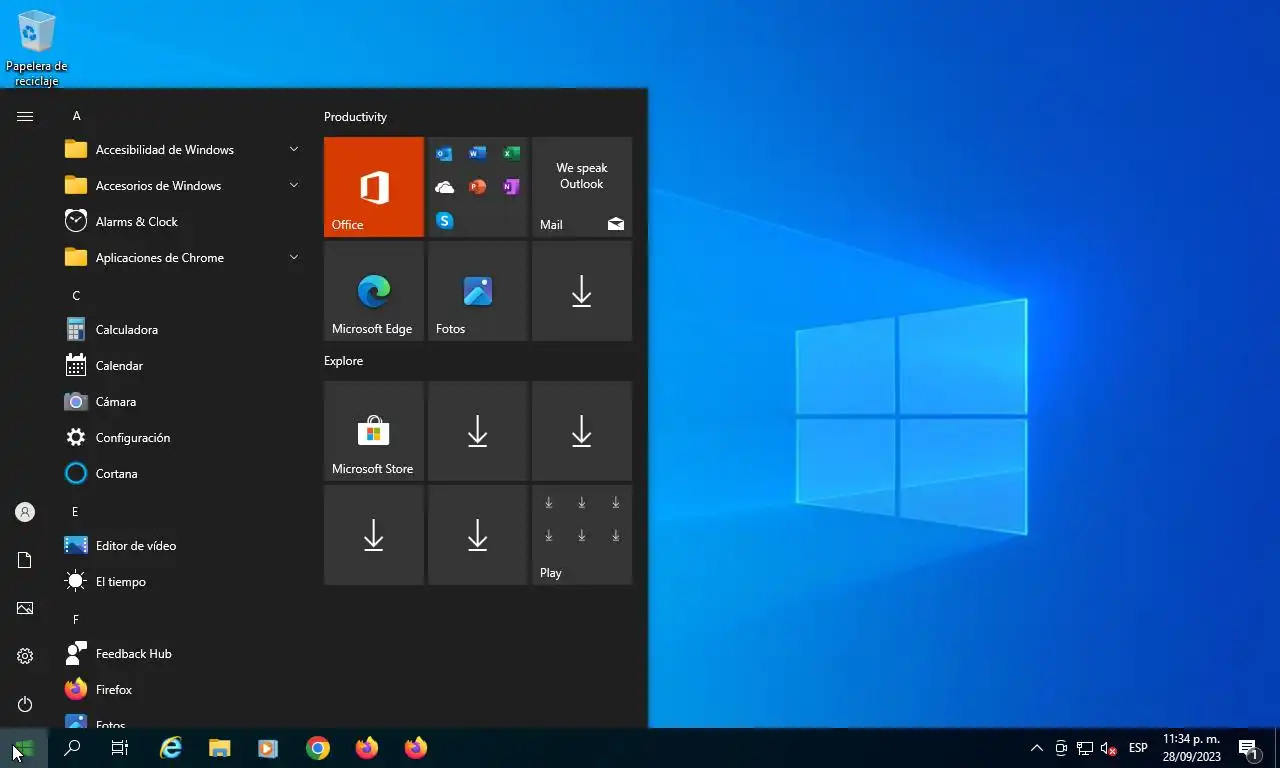Open OneDrive icon in Office apps tile

point(445,187)
